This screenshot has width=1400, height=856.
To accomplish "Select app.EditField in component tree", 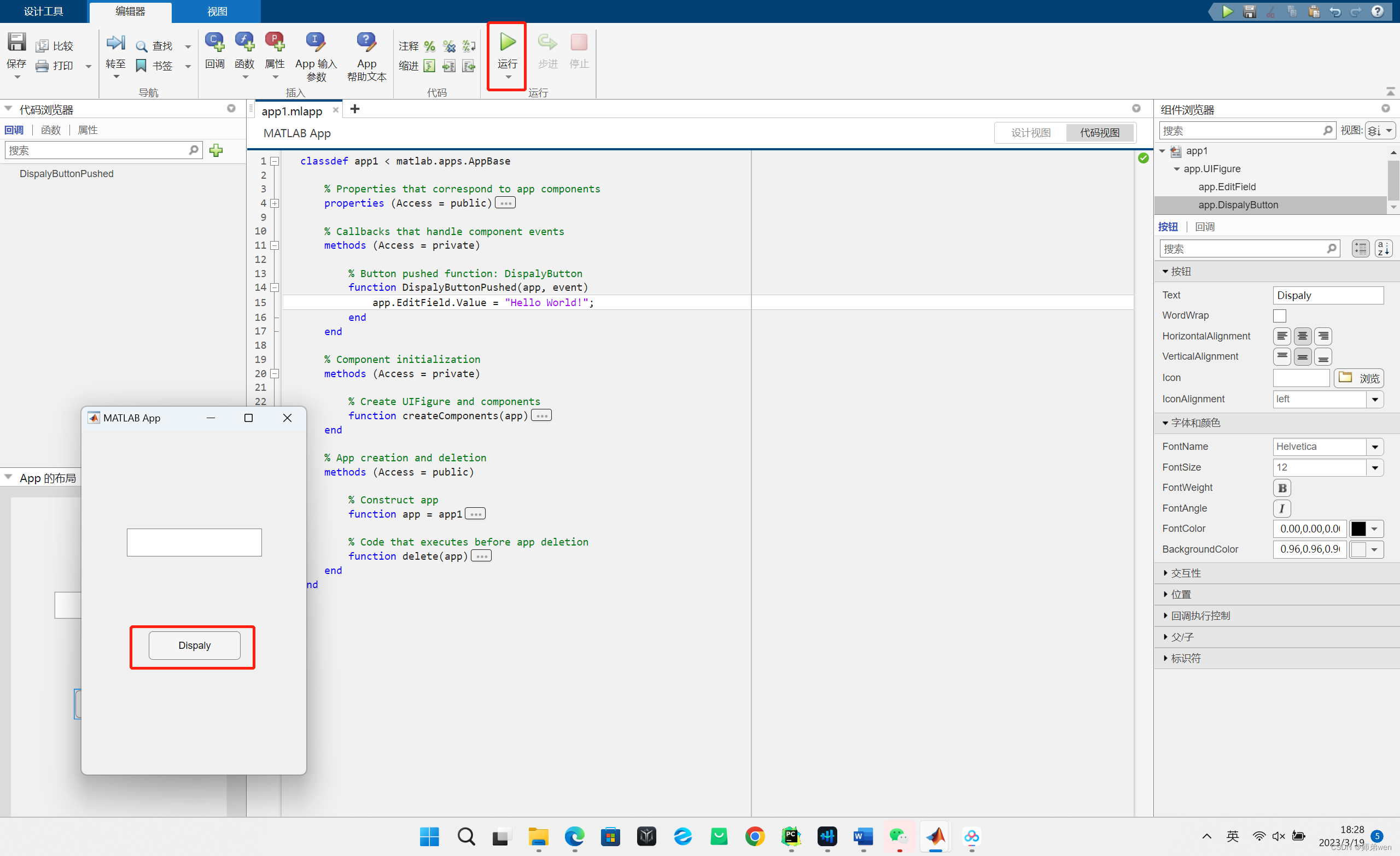I will click(x=1227, y=187).
